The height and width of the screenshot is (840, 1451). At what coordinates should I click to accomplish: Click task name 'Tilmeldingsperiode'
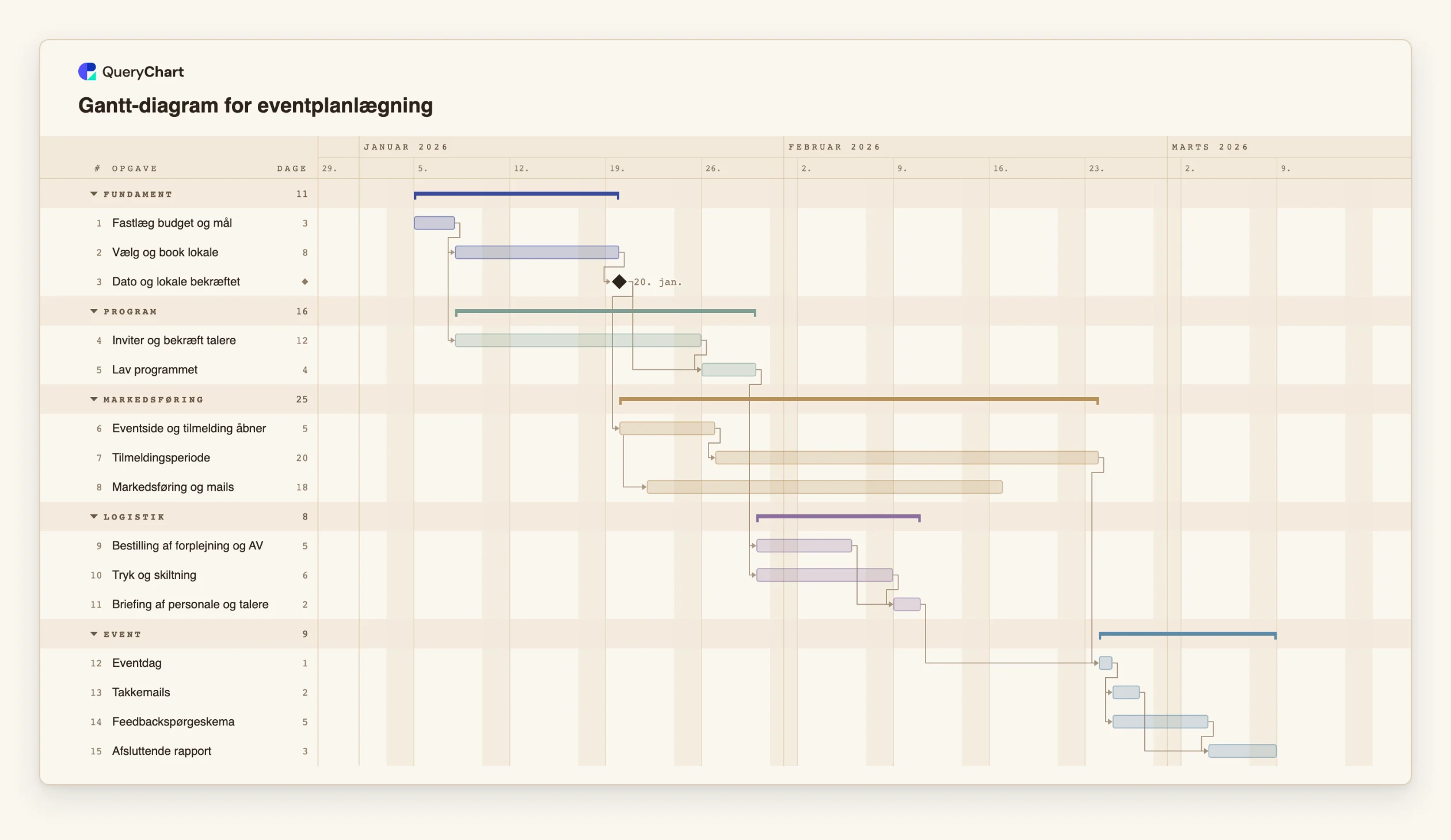click(x=161, y=458)
